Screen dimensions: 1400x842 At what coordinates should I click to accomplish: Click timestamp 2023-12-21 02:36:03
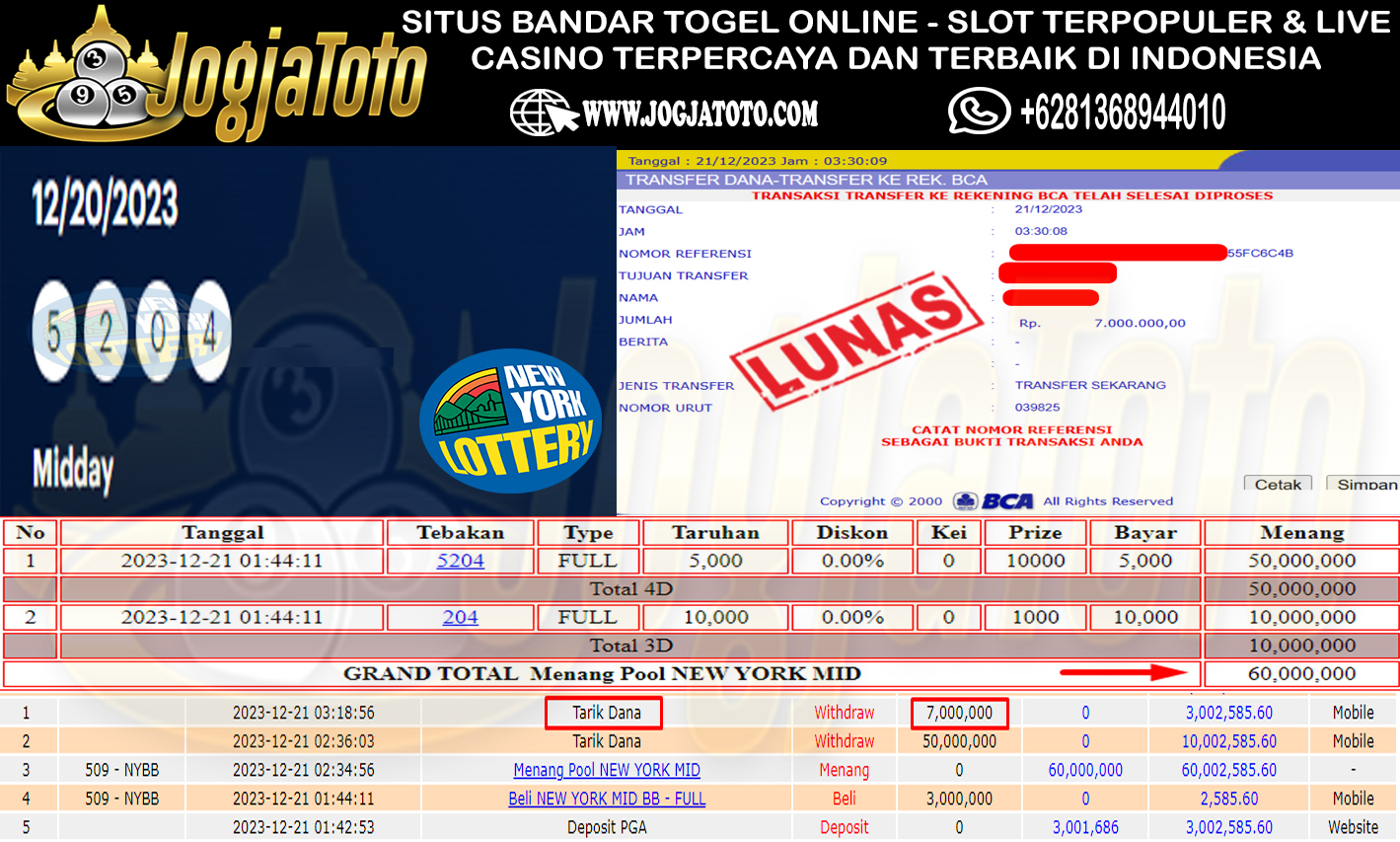(x=304, y=741)
